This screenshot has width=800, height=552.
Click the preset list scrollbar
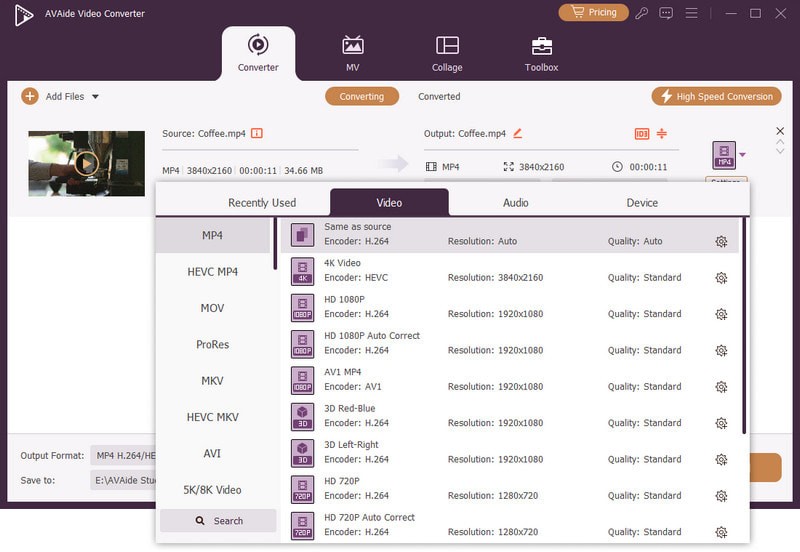pyautogui.click(x=744, y=325)
